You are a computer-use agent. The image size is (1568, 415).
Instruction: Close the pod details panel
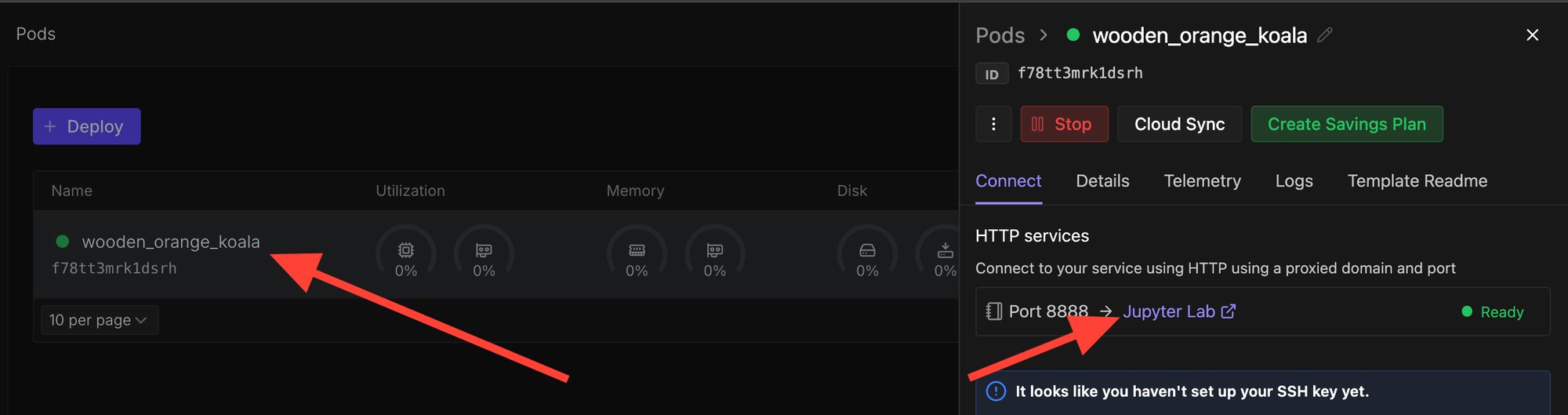point(1532,35)
